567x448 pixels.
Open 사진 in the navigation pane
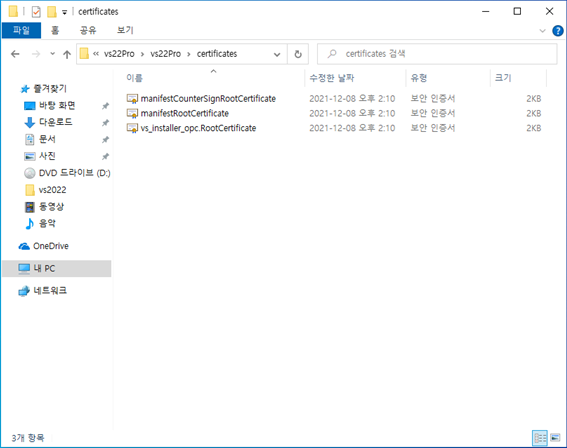[47, 156]
